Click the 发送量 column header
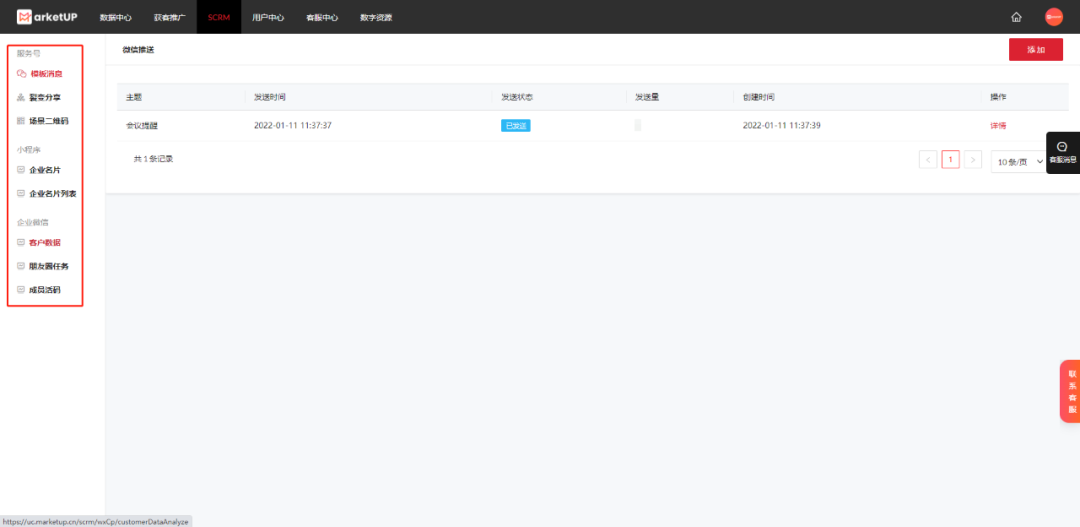Viewport: 1080px width, 527px height. [x=647, y=97]
